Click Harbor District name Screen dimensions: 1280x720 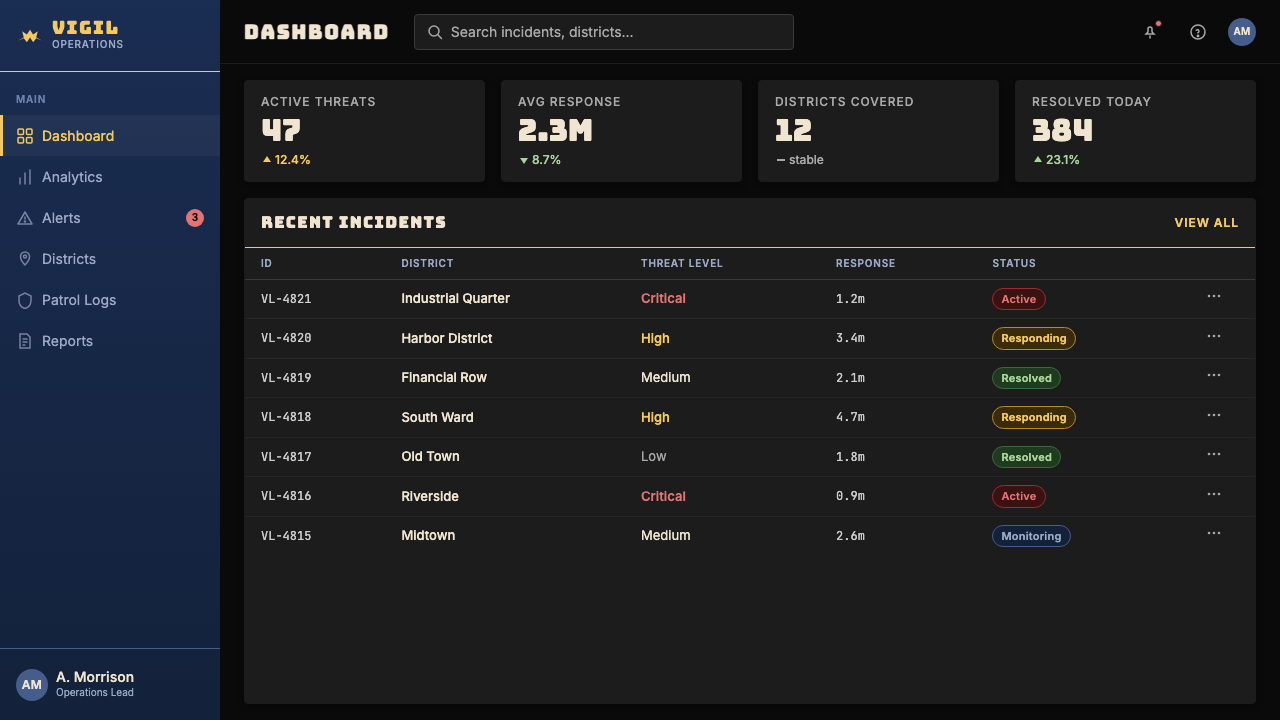(x=447, y=338)
